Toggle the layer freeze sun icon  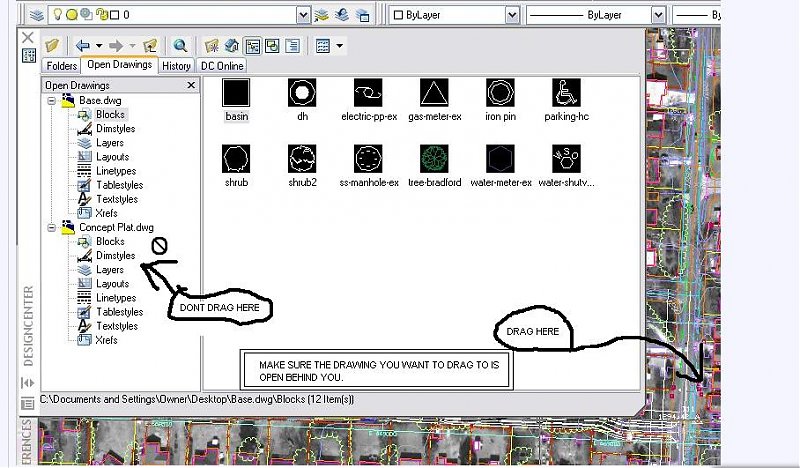(72, 15)
